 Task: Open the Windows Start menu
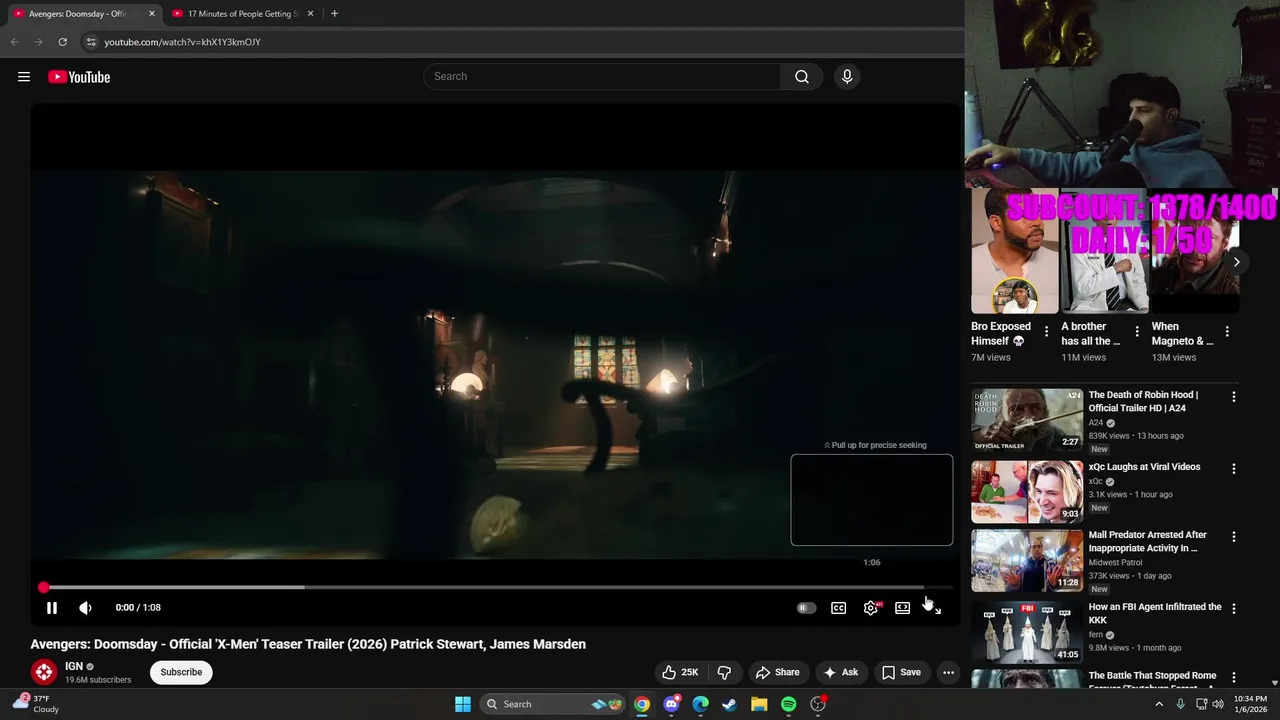click(x=463, y=704)
